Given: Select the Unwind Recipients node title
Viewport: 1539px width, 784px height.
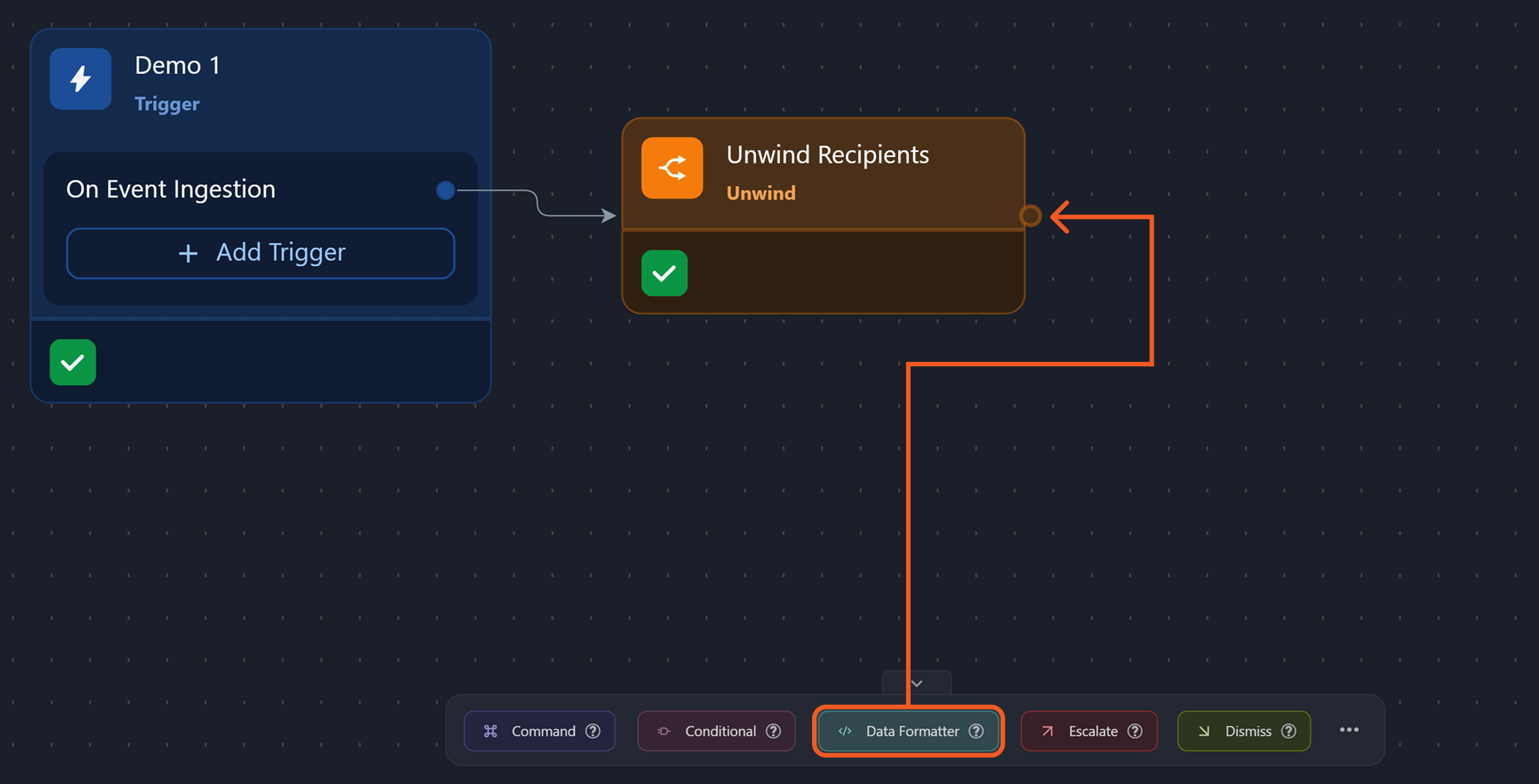Looking at the screenshot, I should click(x=827, y=155).
